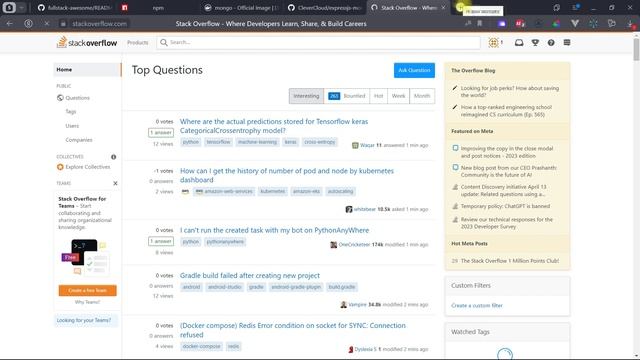The height and width of the screenshot is (360, 640).
Task: Open user Waqar's avatar icon
Action: [x=355, y=145]
